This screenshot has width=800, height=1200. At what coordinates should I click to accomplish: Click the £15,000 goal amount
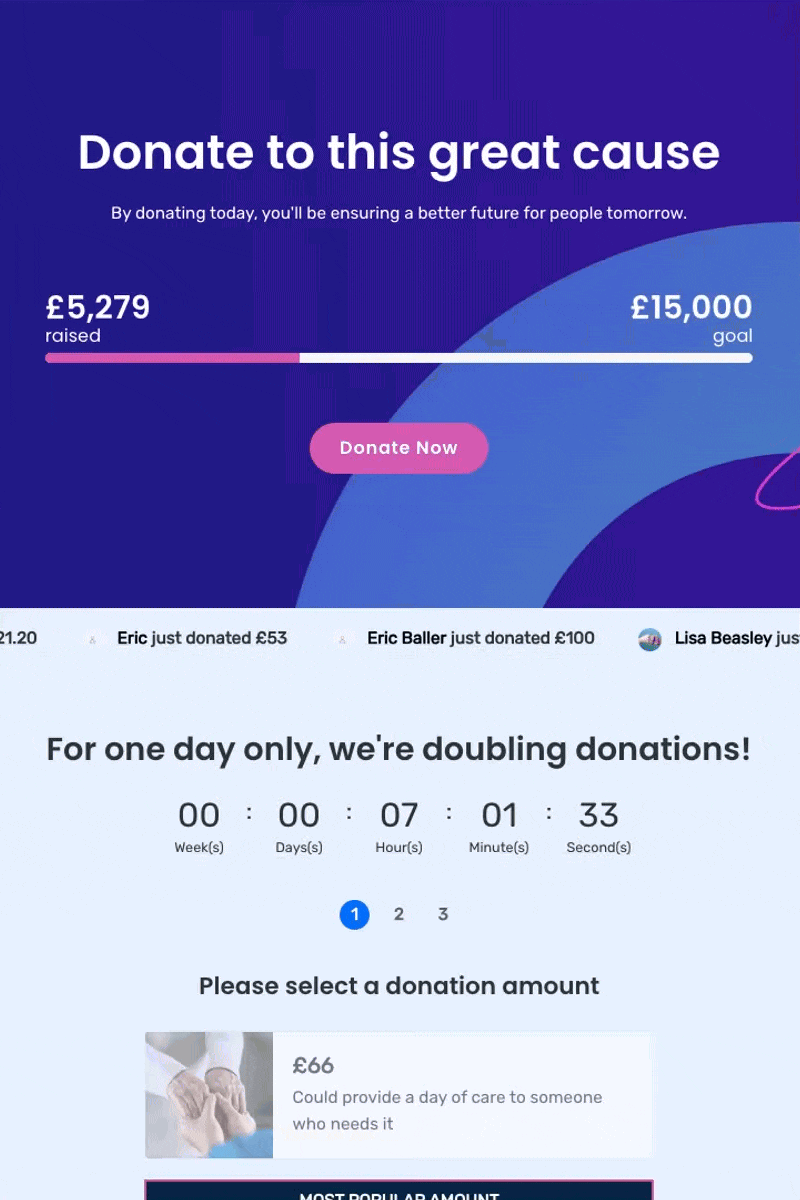point(692,307)
